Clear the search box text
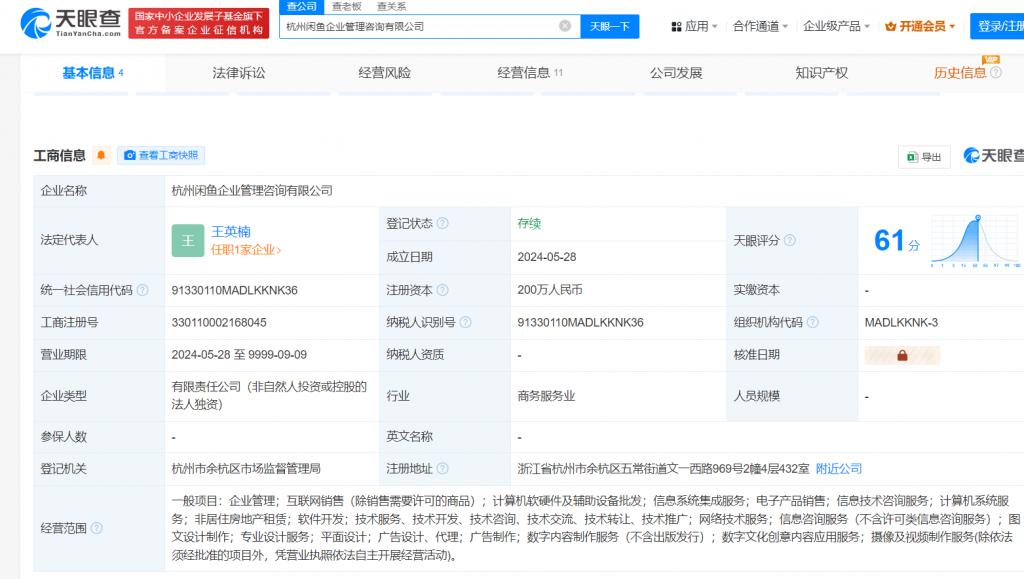1024x579 pixels. pyautogui.click(x=565, y=26)
